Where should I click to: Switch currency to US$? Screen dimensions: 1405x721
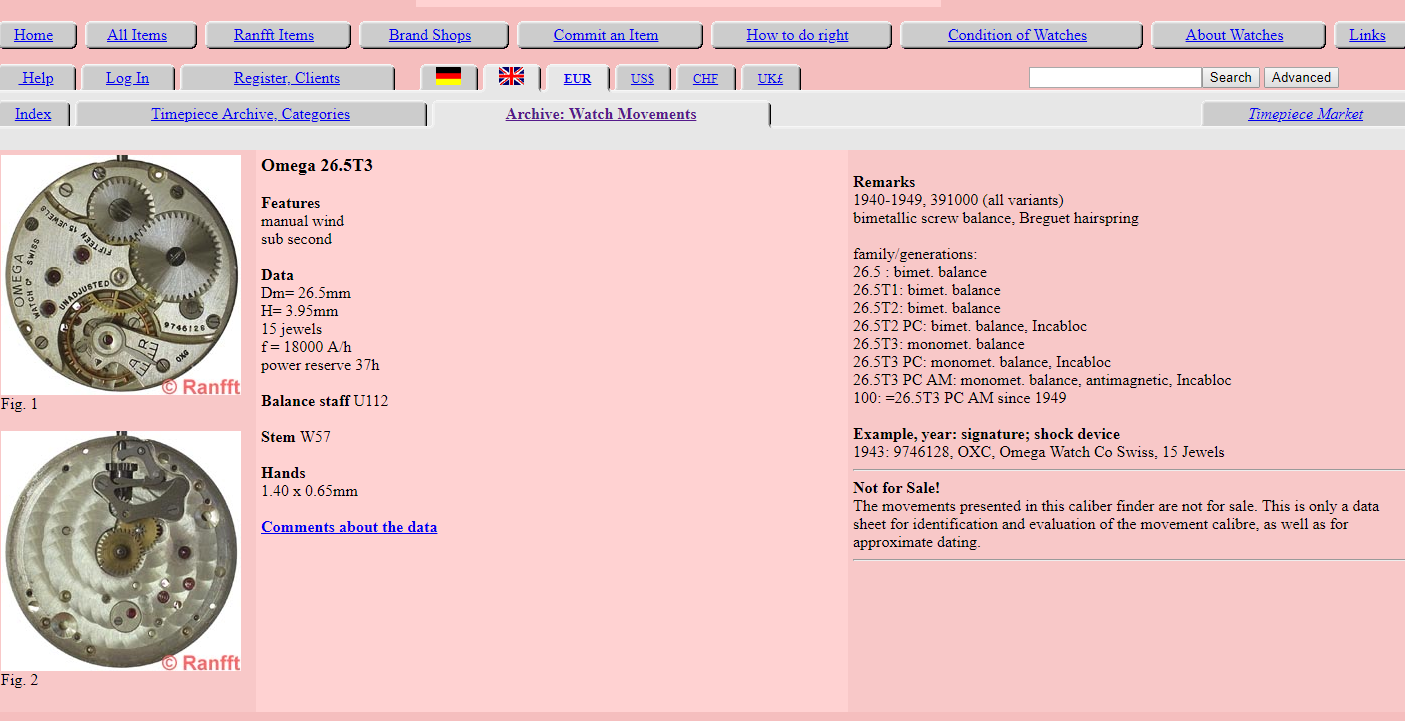point(642,78)
